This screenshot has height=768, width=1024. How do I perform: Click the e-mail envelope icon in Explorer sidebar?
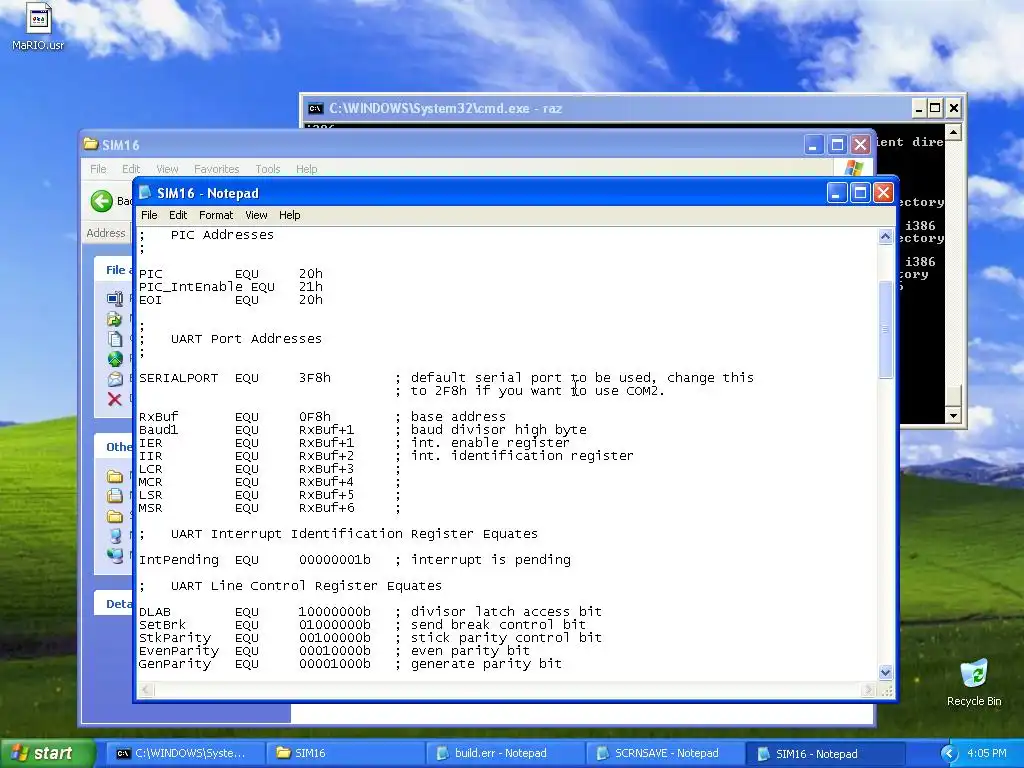click(115, 379)
